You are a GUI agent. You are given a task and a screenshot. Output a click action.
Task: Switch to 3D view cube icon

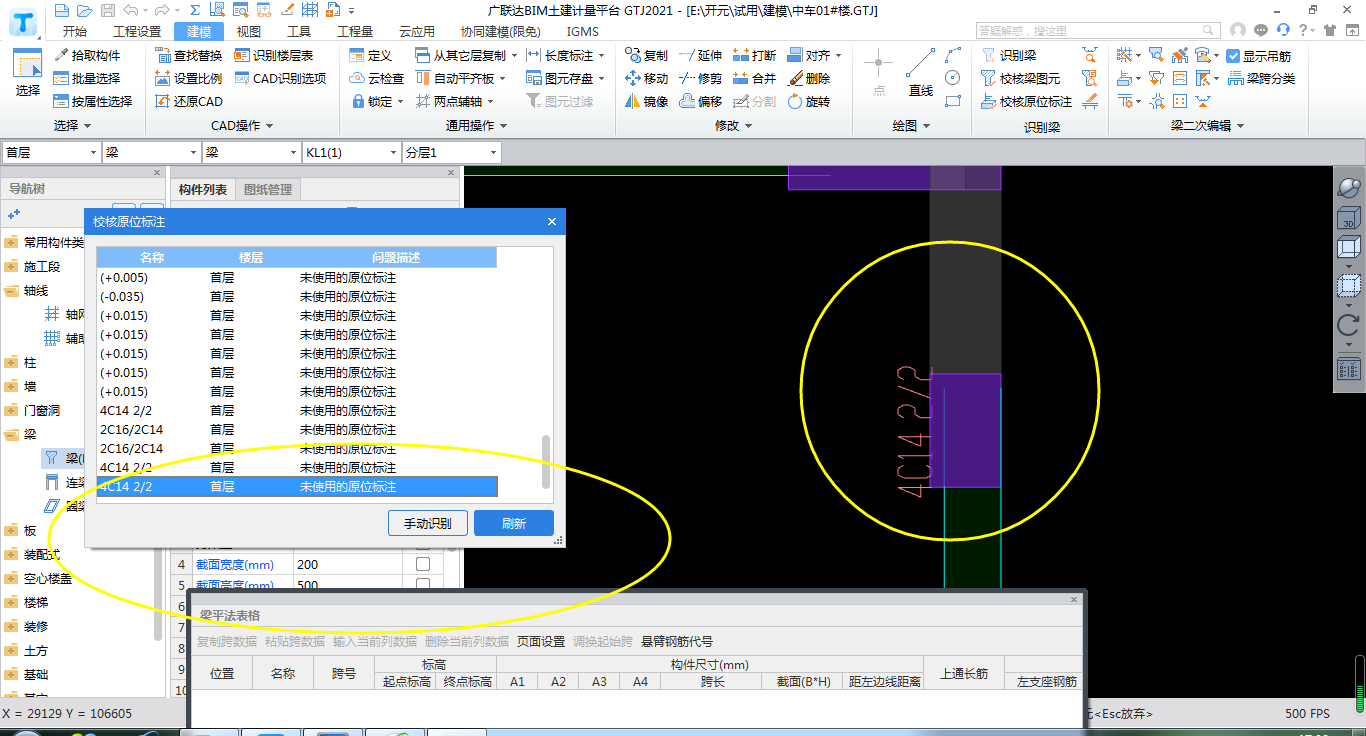[x=1348, y=218]
